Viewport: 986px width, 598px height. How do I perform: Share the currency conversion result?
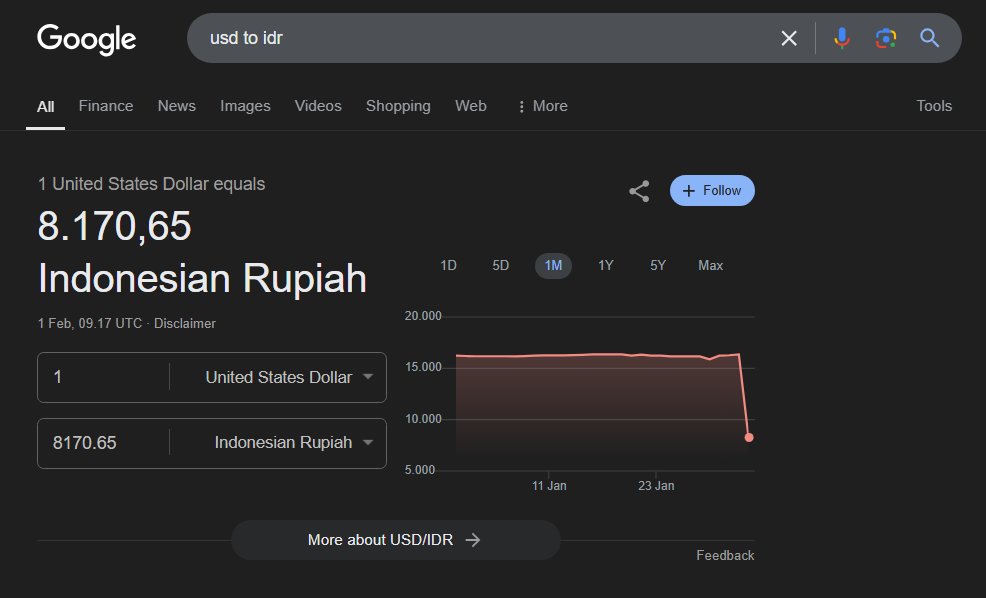pyautogui.click(x=639, y=191)
